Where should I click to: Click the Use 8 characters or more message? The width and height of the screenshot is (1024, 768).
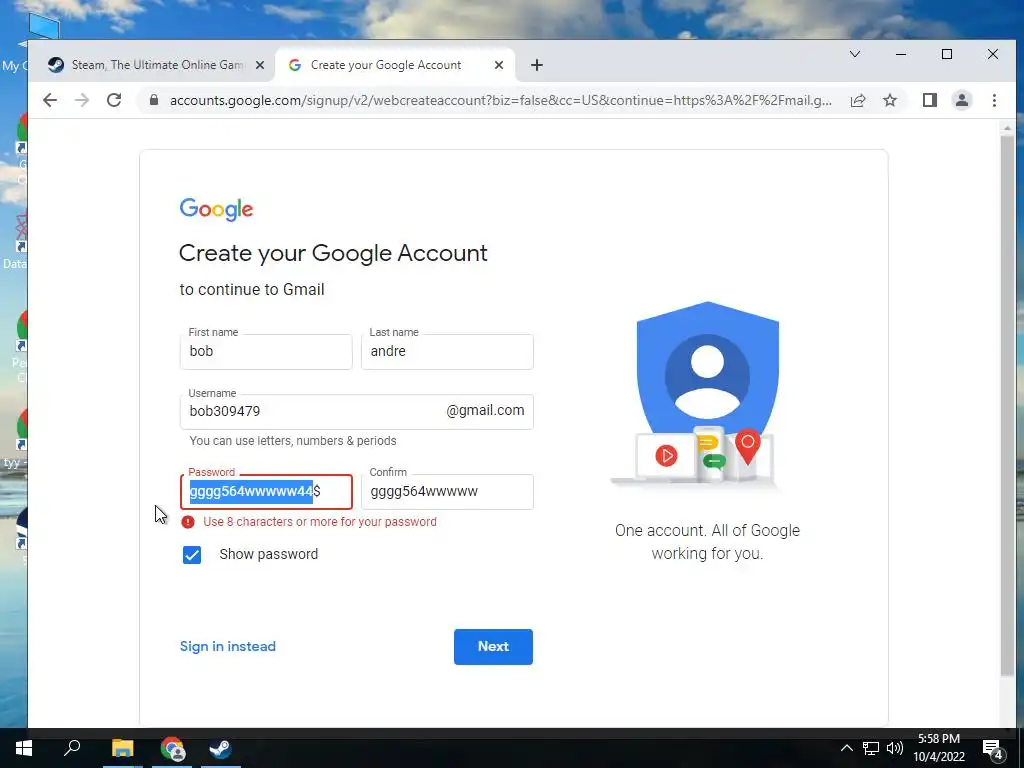[x=320, y=522]
